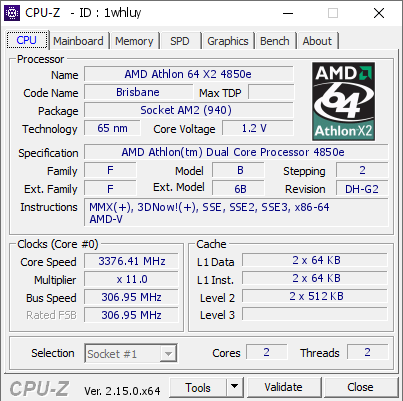The height and width of the screenshot is (401, 403).
Task: Click the Rated FSB value field
Action: tap(131, 315)
